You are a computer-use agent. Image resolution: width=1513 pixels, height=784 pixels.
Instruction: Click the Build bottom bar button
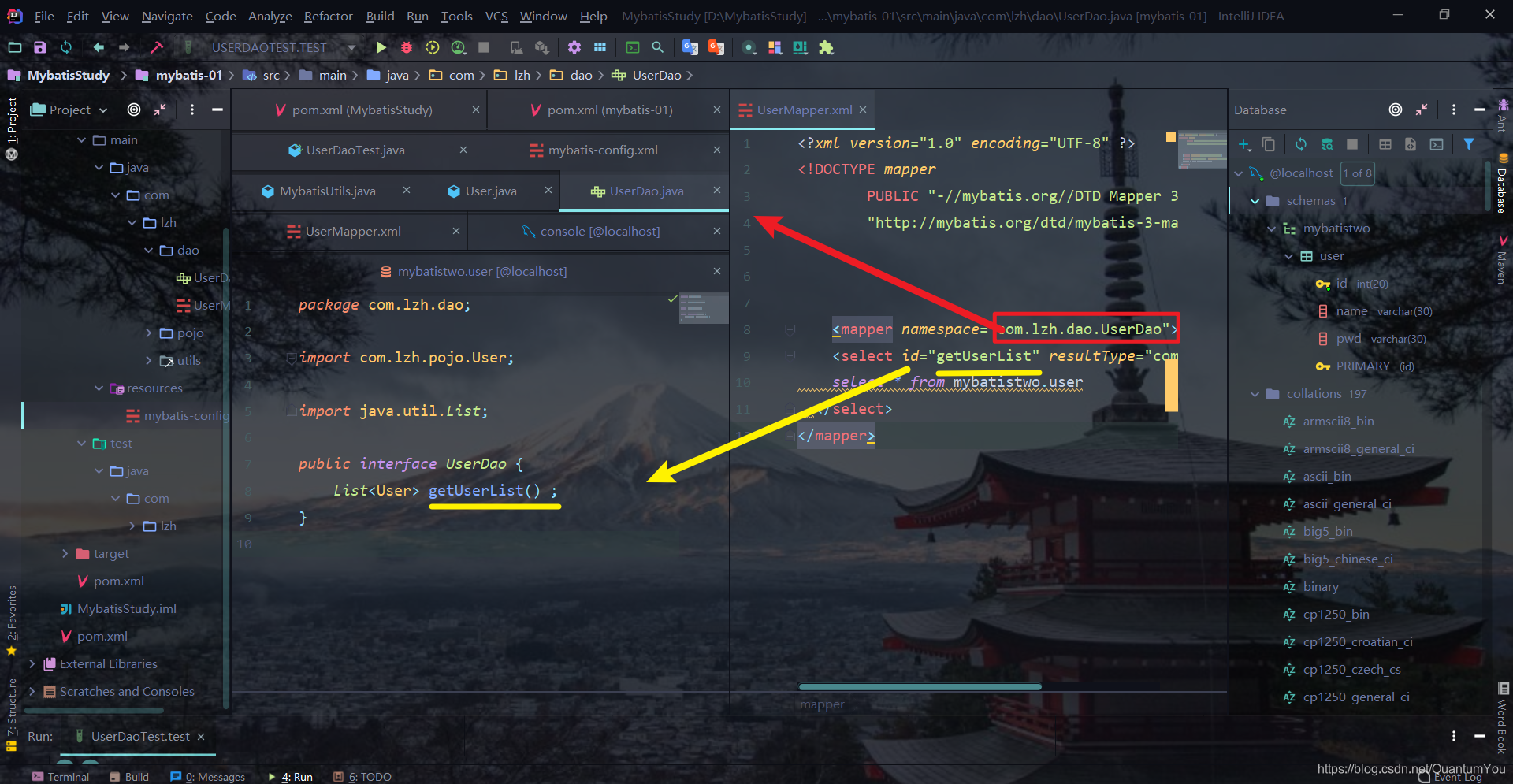(129, 776)
